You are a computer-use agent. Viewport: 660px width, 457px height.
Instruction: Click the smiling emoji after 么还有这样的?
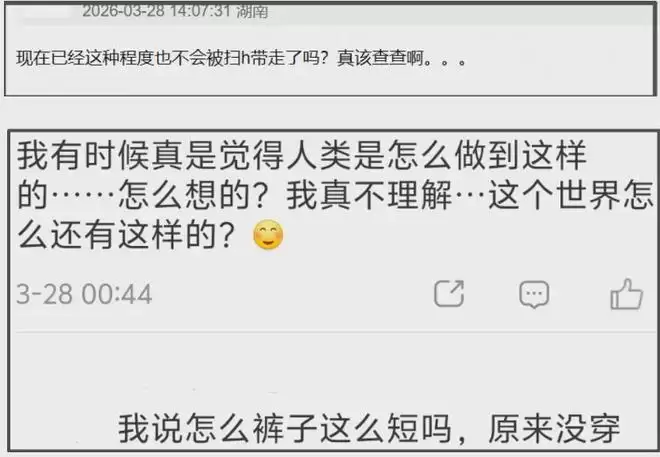(x=268, y=234)
